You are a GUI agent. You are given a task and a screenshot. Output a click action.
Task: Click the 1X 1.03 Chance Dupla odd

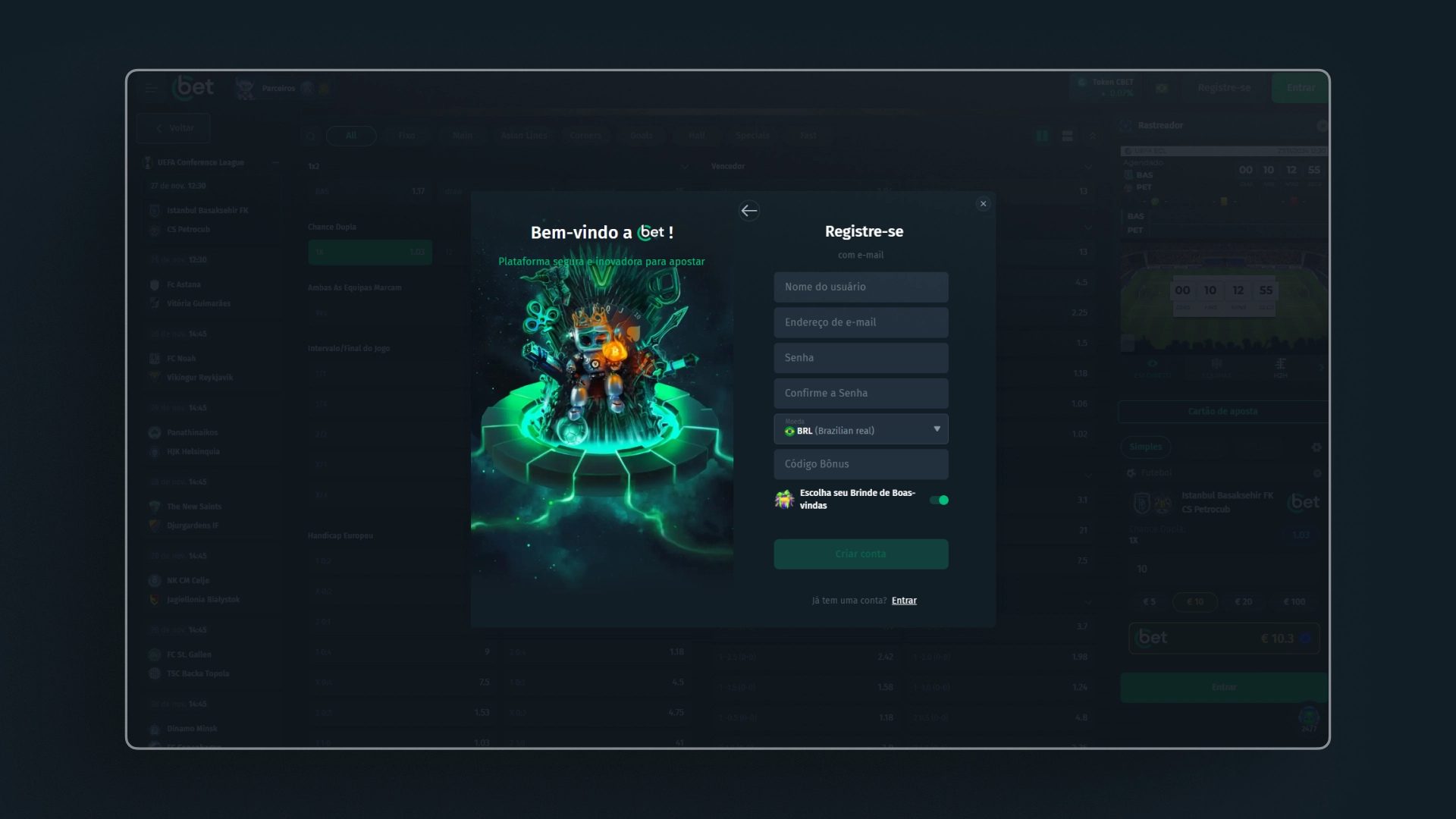(370, 252)
